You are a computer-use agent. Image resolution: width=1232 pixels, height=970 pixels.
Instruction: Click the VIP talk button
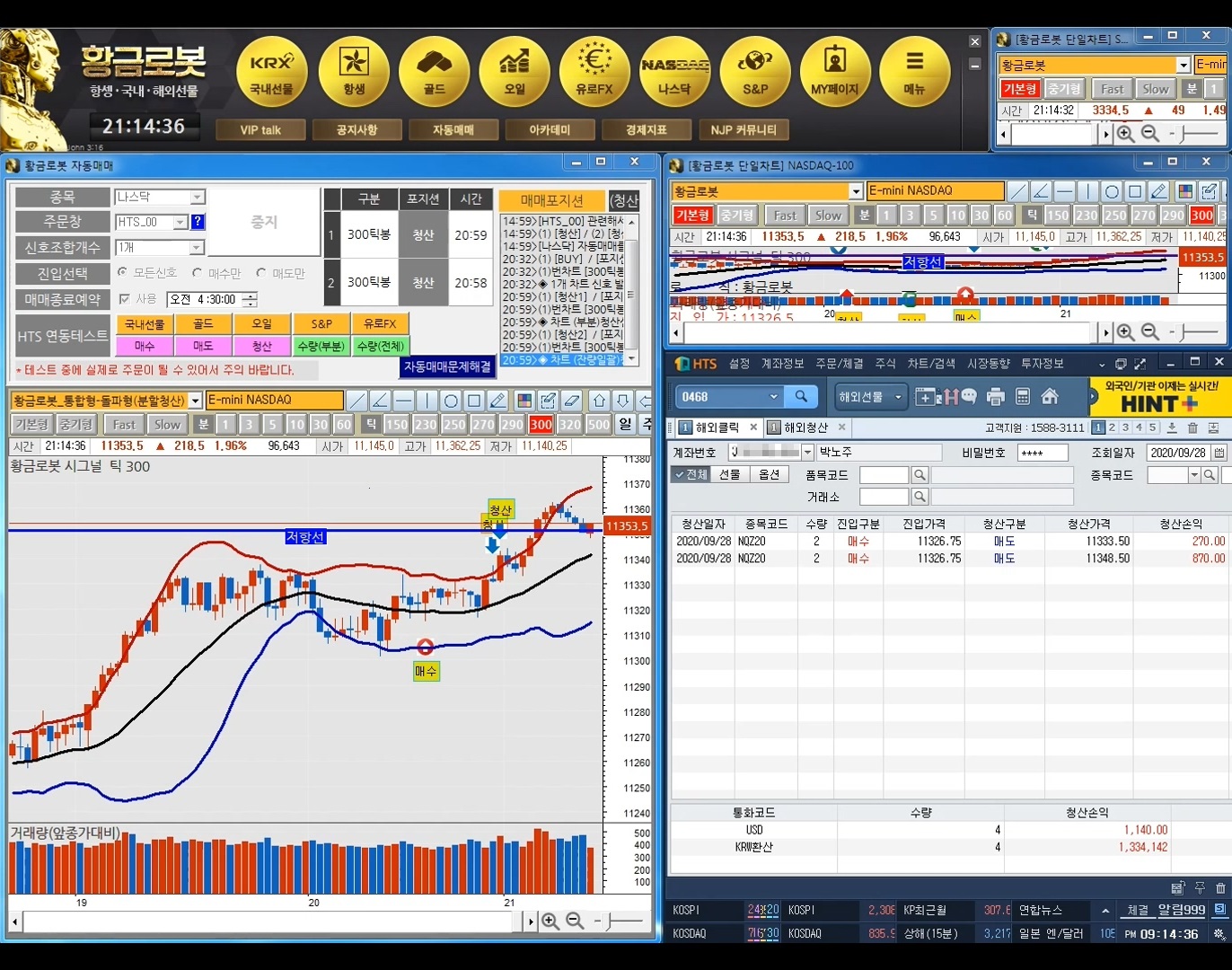tap(260, 130)
